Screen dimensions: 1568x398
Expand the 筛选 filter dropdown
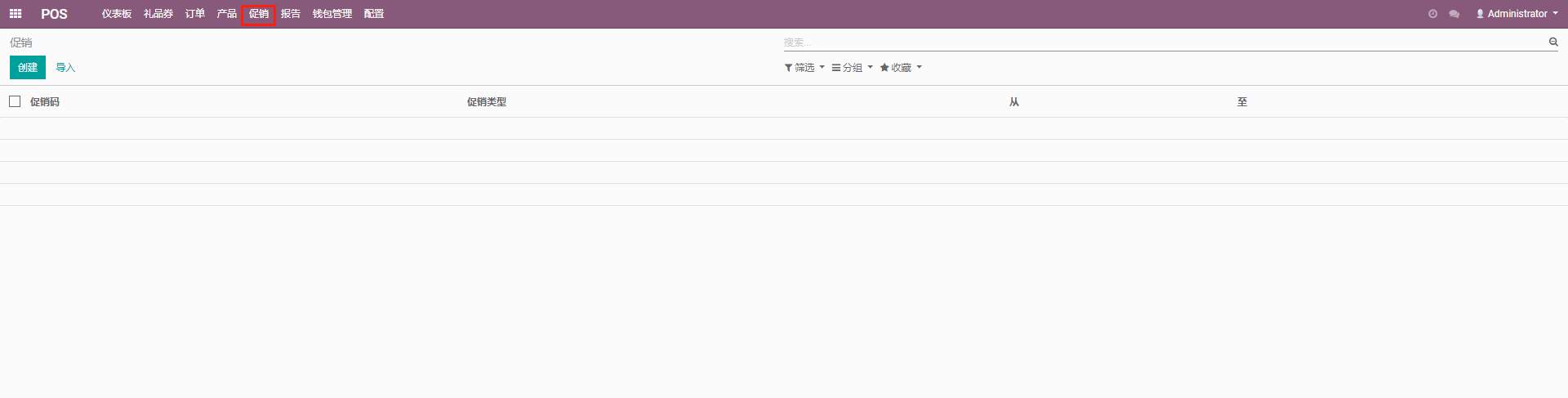(804, 68)
